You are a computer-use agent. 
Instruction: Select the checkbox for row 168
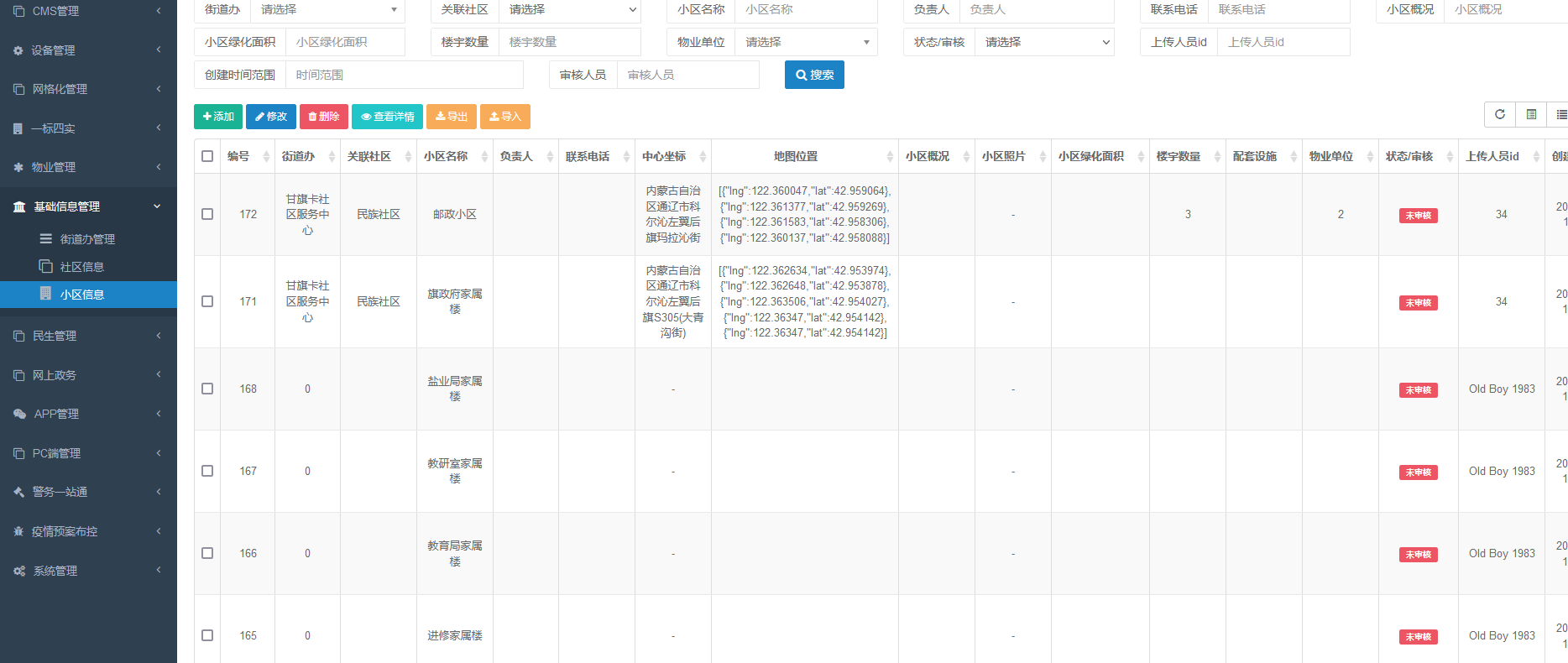(x=207, y=389)
